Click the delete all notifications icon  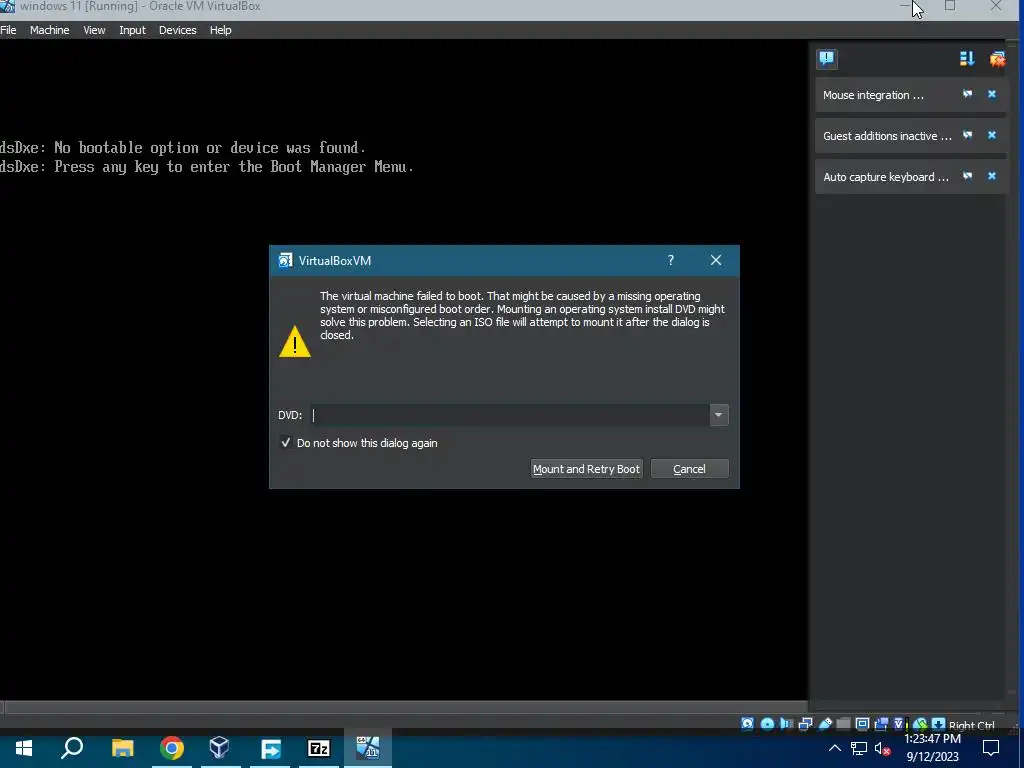coord(997,59)
